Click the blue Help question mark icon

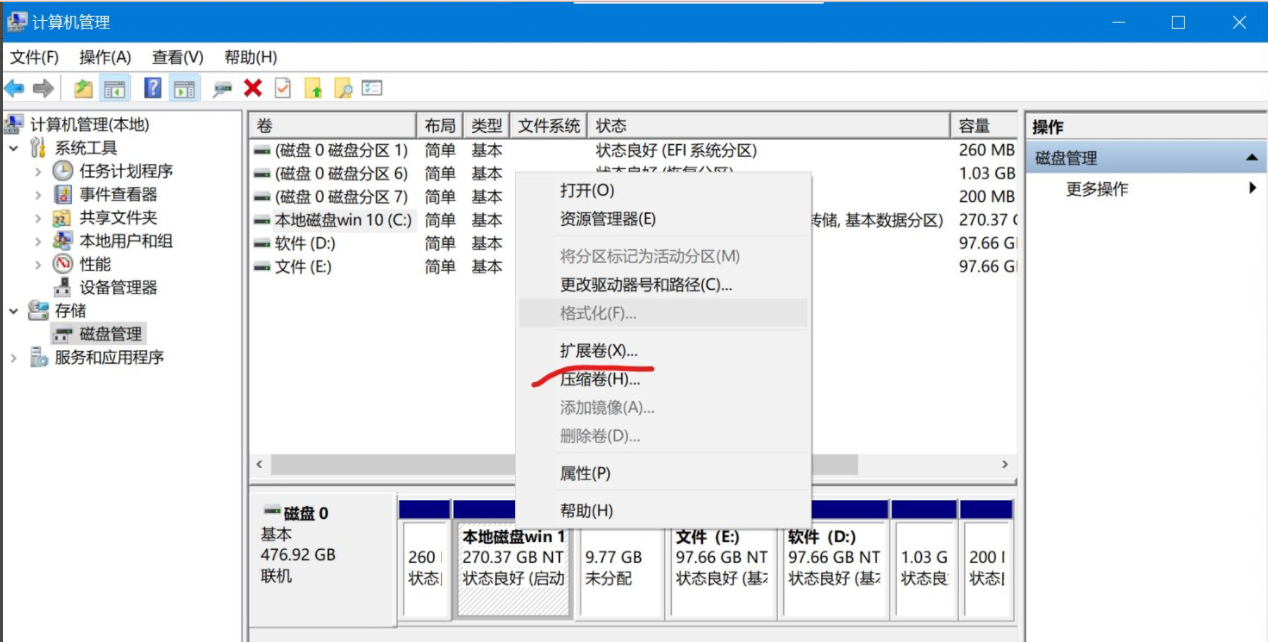(x=152, y=89)
